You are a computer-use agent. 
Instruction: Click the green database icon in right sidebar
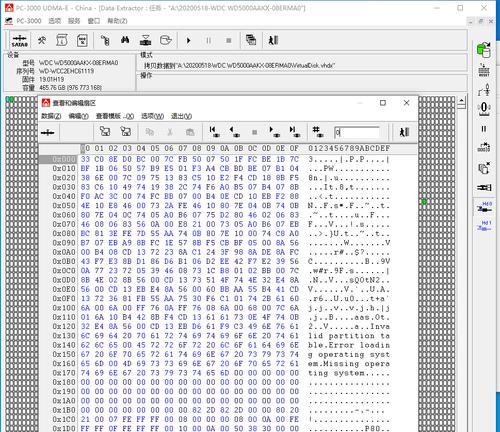484,50
